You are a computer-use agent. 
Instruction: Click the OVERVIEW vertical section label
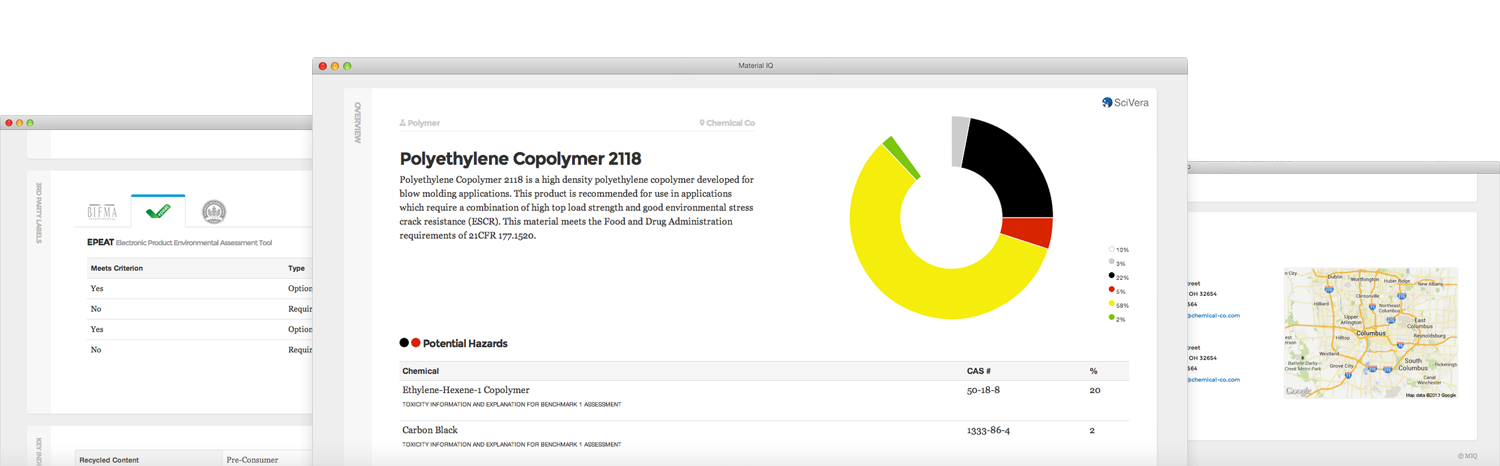(357, 122)
